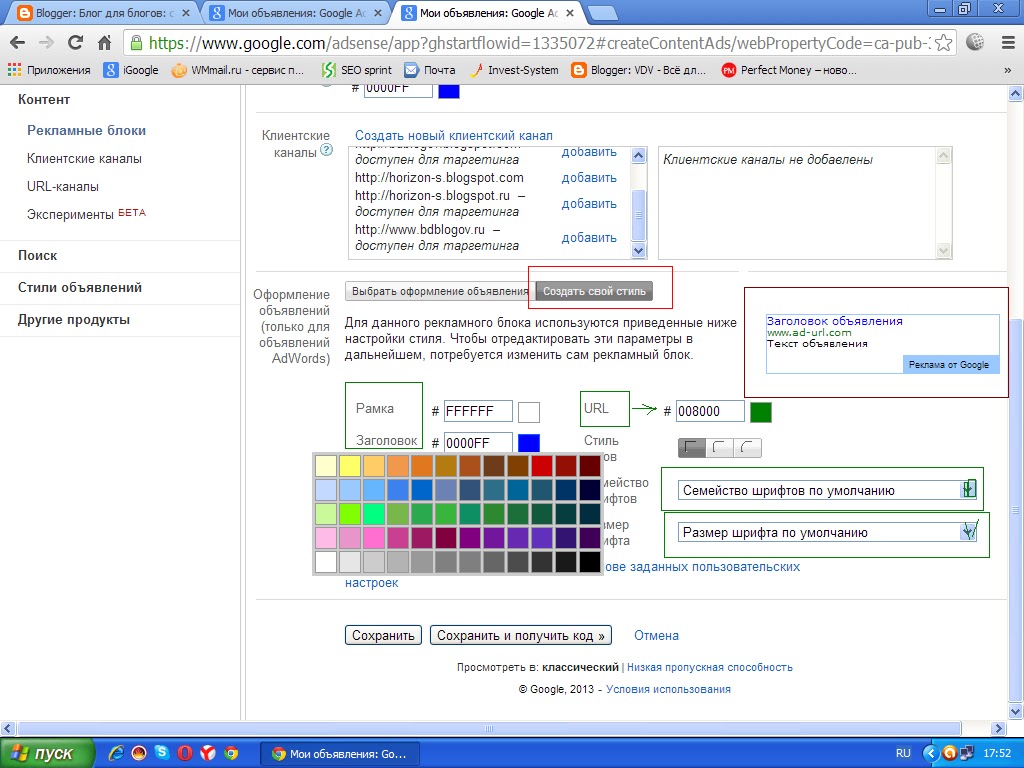This screenshot has width=1024, height=768.
Task: Expand hidden tray icons with the arrow
Action: [930, 753]
